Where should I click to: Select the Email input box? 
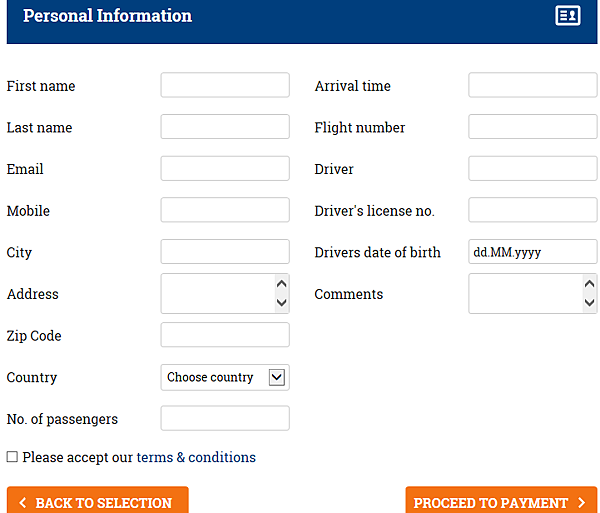click(x=225, y=168)
